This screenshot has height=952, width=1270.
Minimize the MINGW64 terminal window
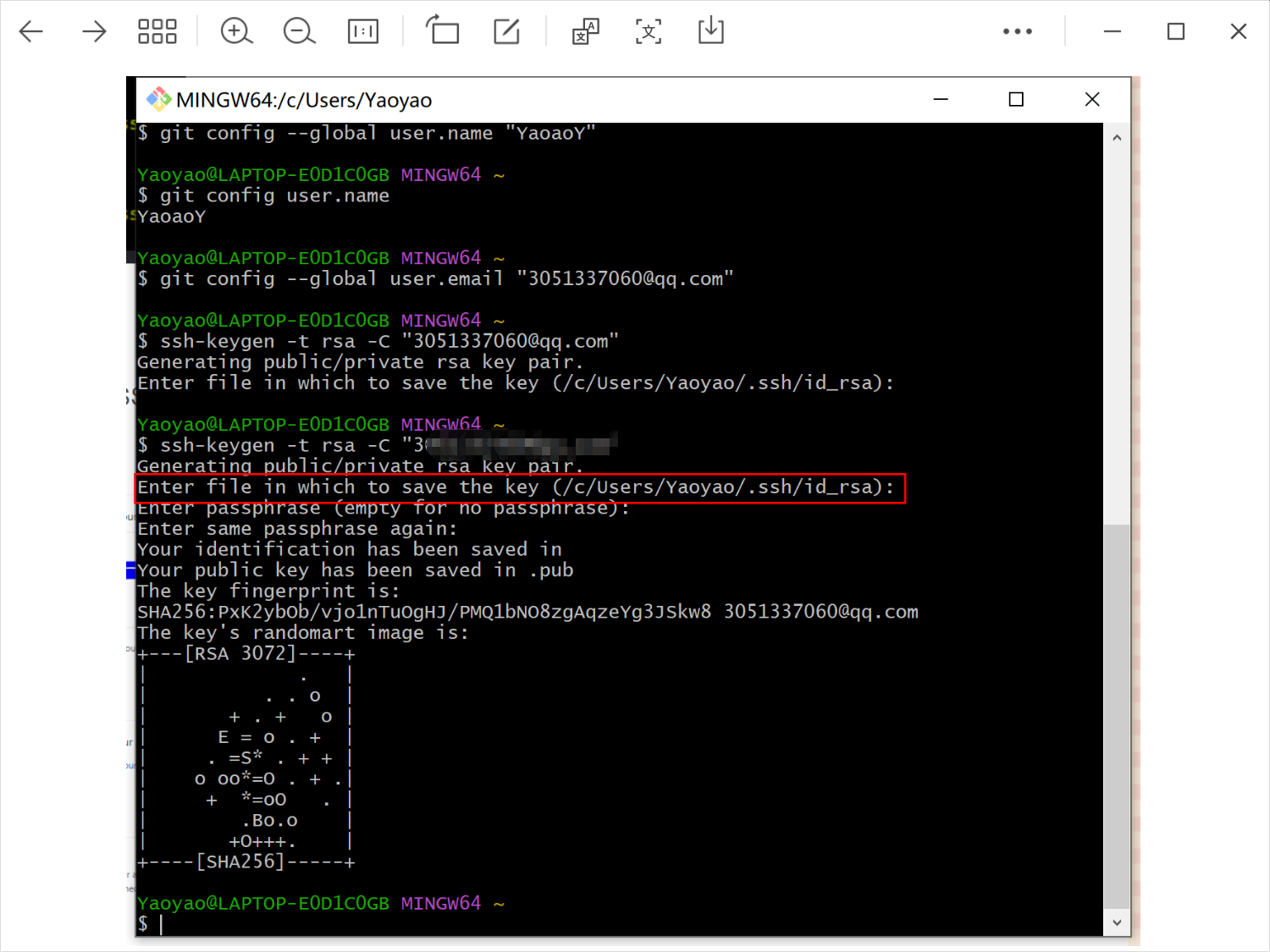coord(941,99)
